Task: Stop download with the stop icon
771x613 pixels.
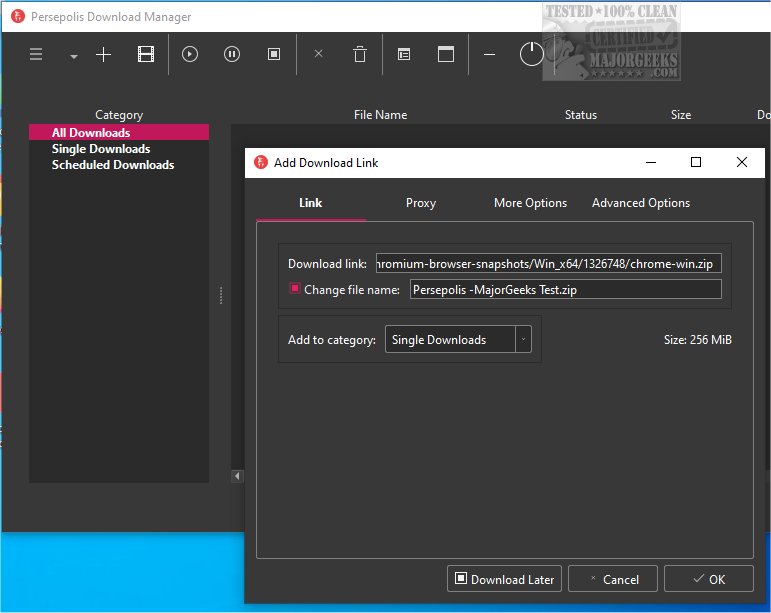Action: pos(274,55)
